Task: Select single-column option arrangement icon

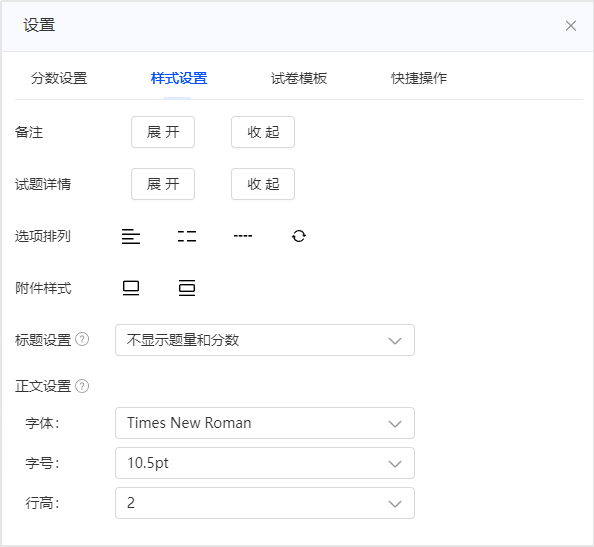Action: [x=131, y=236]
